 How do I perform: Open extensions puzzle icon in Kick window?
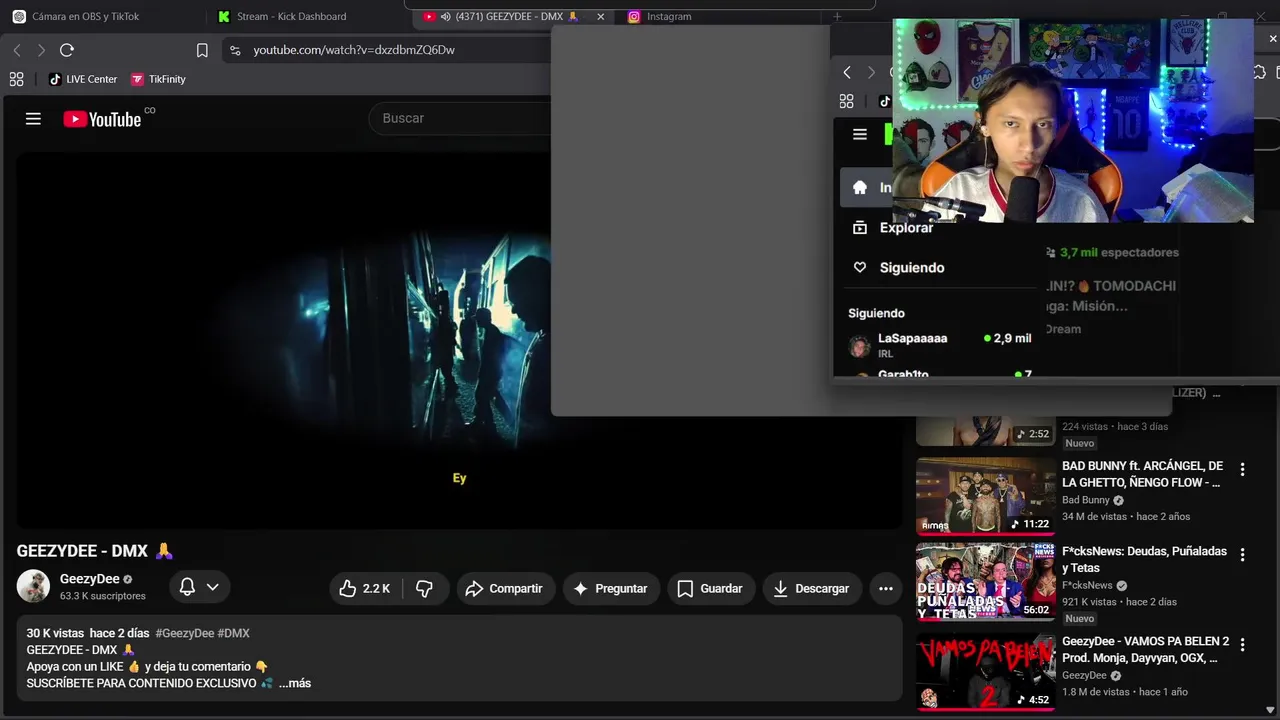1259,72
